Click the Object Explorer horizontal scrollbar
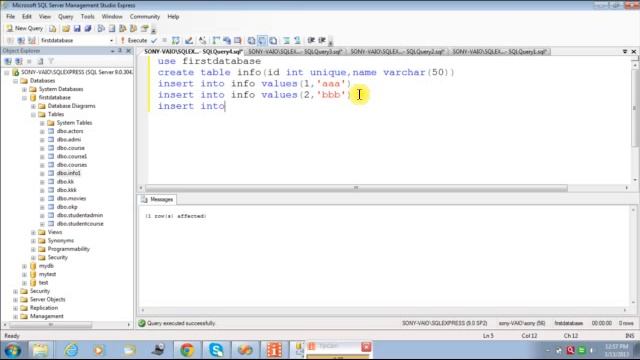The image size is (640, 360). point(51,325)
